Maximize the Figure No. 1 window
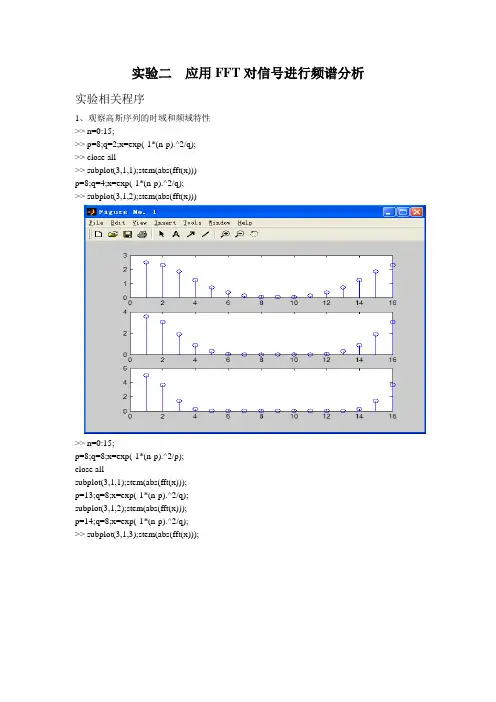Viewport: 496px width, 702px height. tap(402, 212)
